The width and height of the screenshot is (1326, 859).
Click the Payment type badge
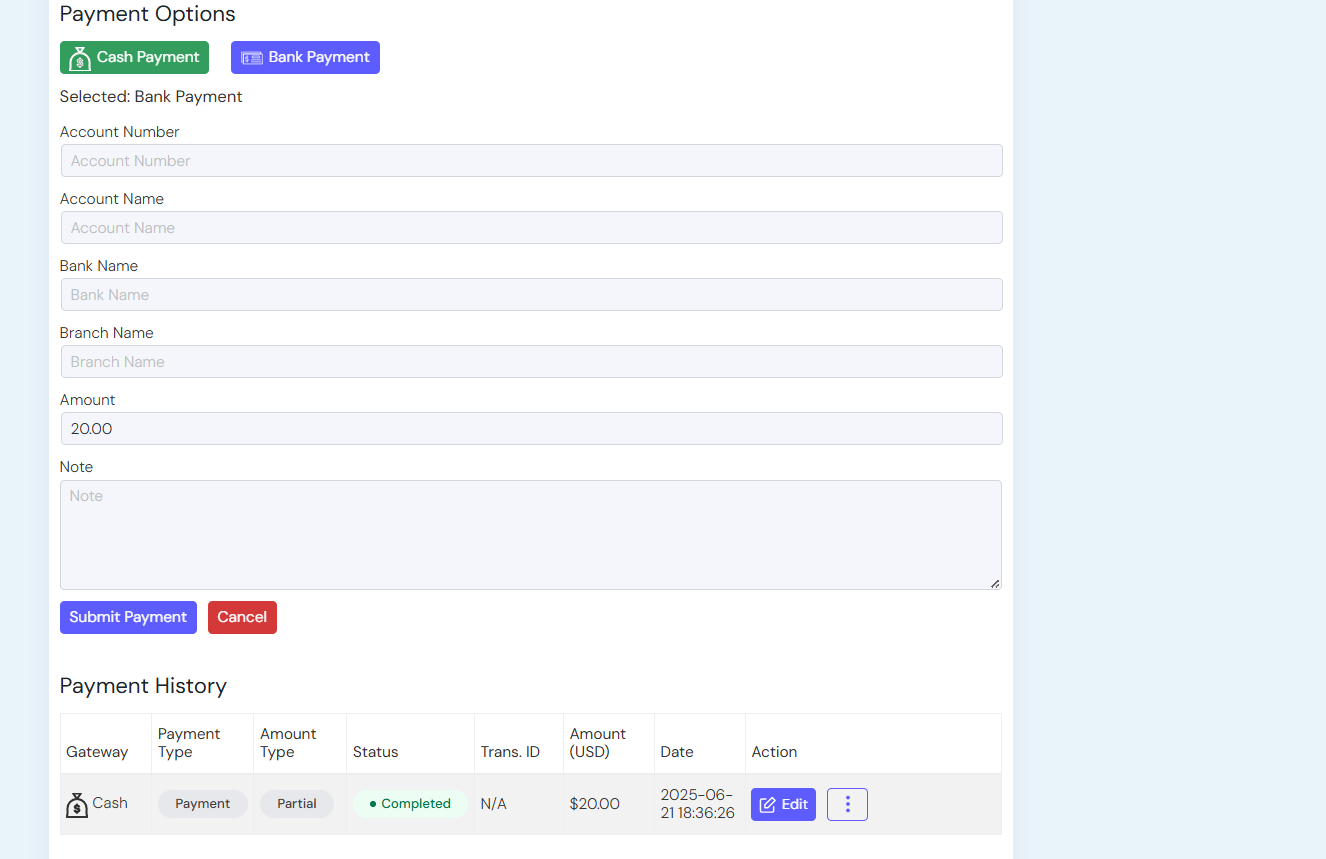[x=203, y=804]
